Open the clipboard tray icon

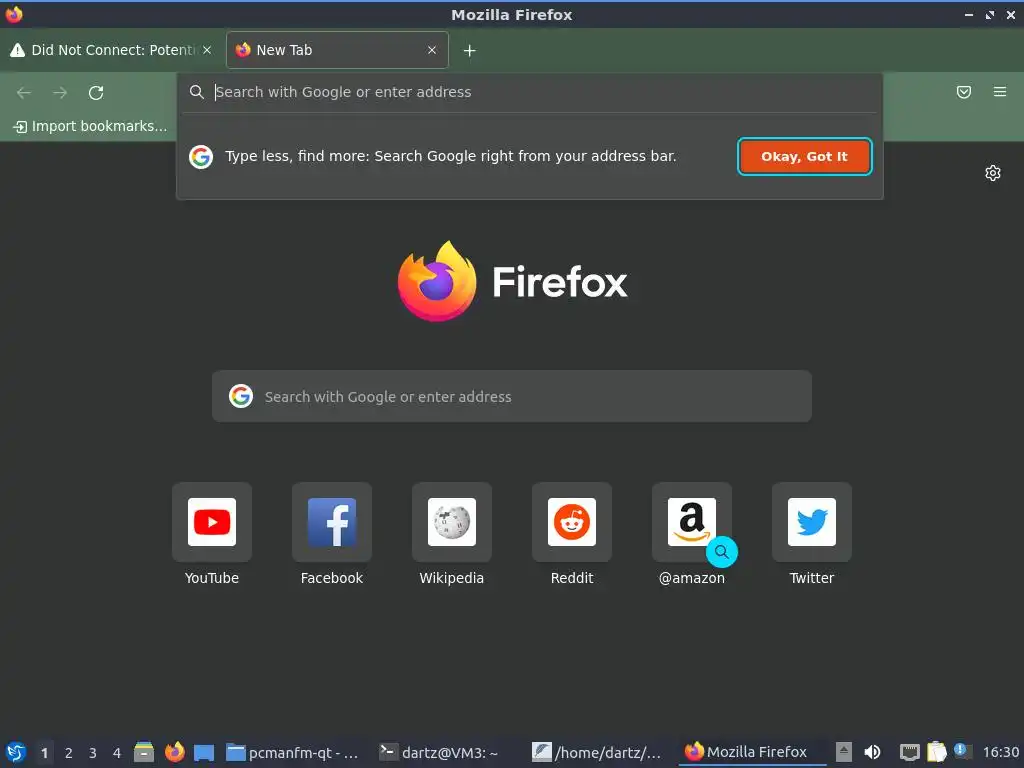coord(936,752)
